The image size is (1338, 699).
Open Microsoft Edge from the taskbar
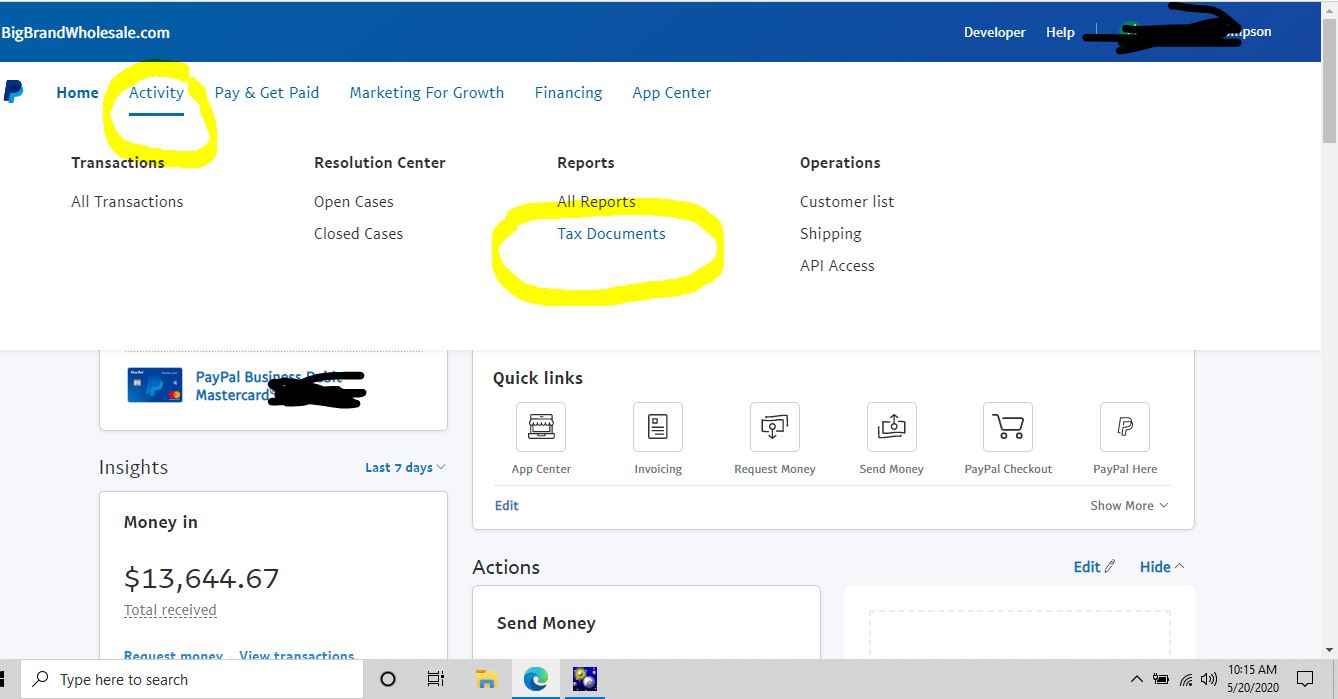[x=536, y=680]
